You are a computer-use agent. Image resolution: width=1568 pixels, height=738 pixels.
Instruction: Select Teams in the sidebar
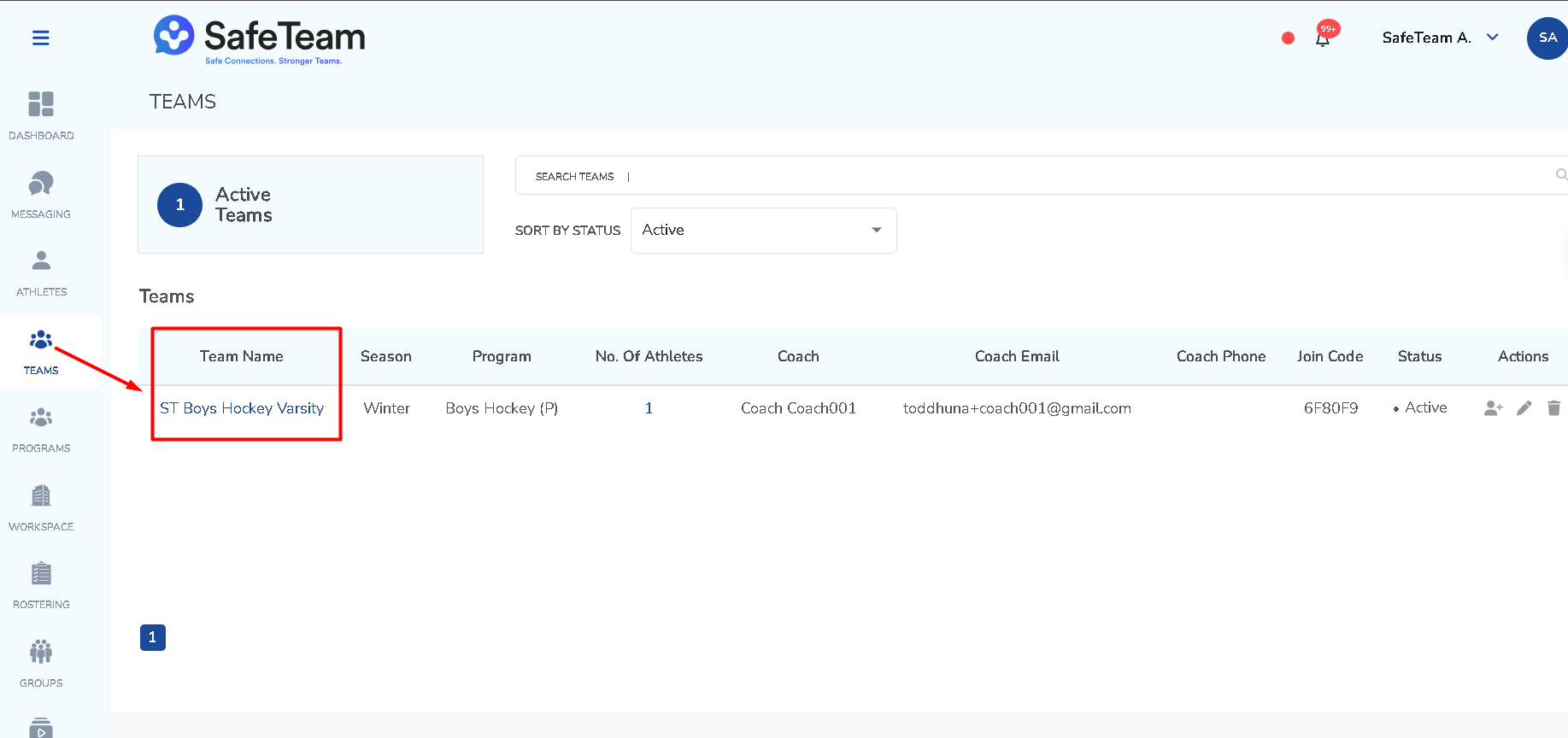pyautogui.click(x=41, y=352)
